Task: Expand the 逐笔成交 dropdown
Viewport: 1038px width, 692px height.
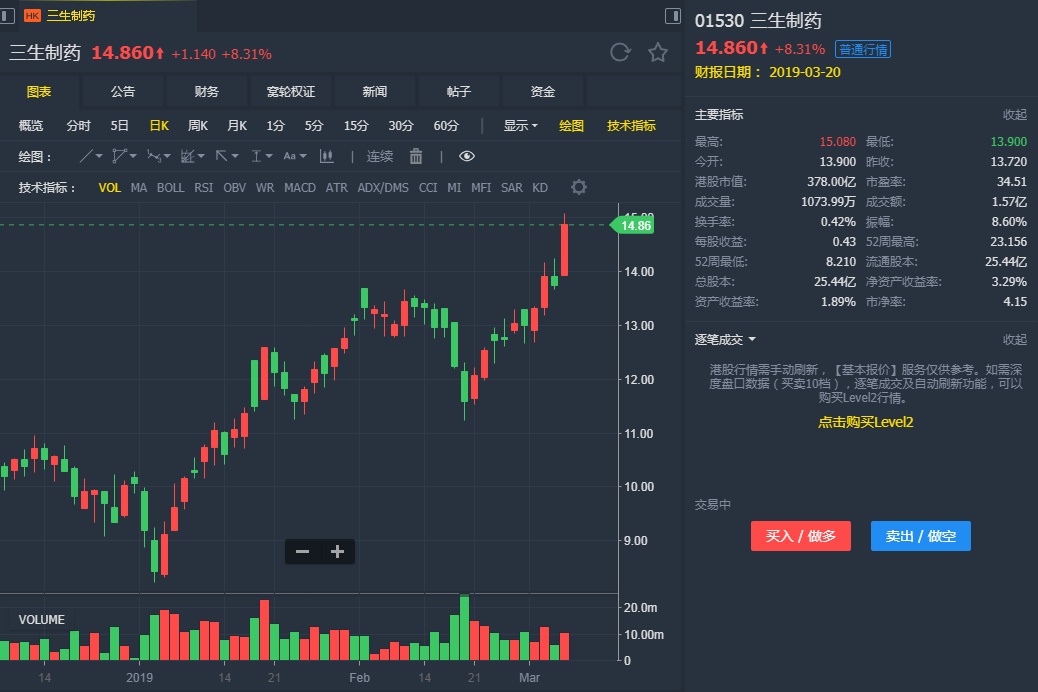Action: [725, 340]
